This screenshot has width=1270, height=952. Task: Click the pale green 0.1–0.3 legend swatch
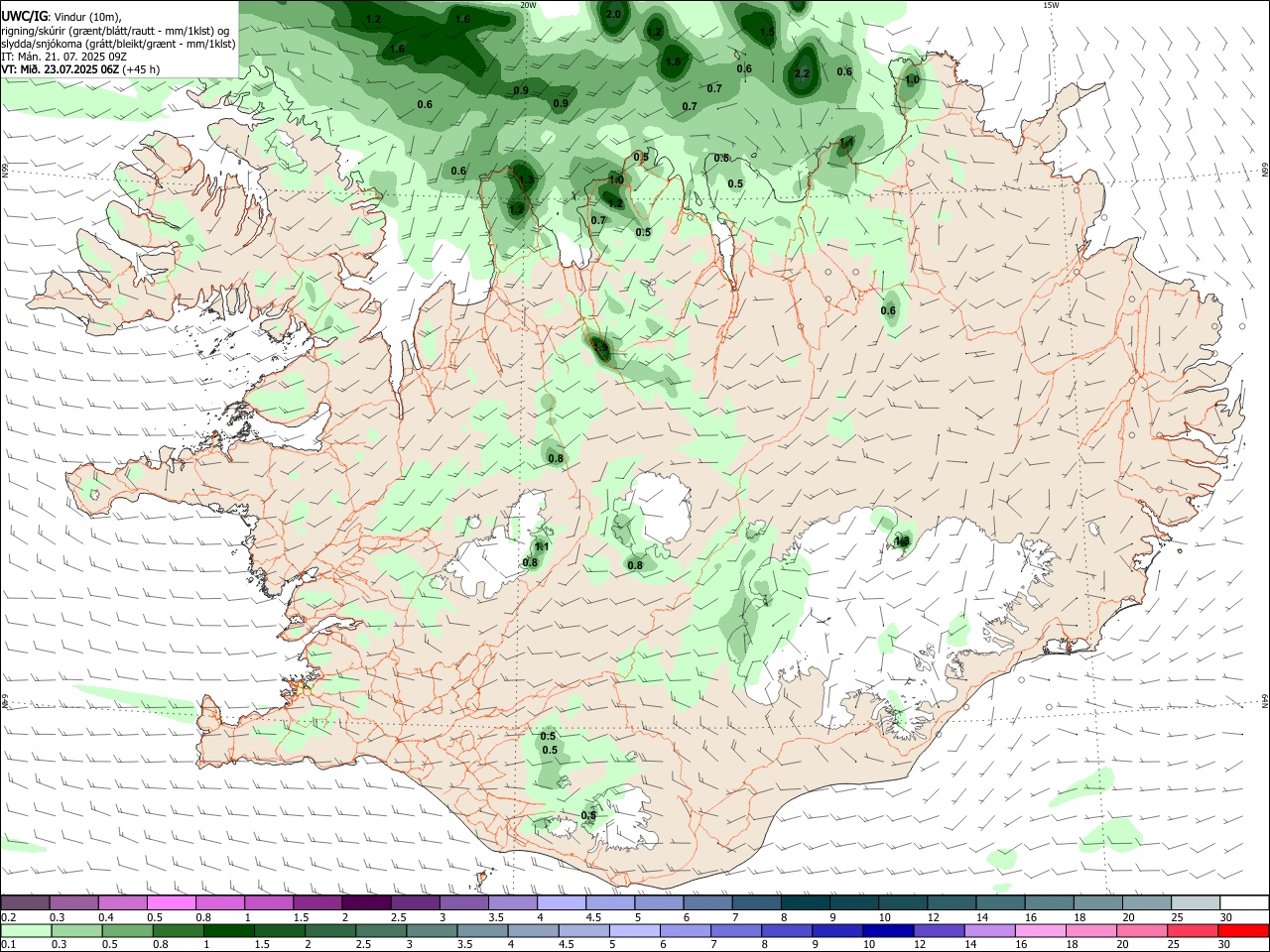pos(27,930)
